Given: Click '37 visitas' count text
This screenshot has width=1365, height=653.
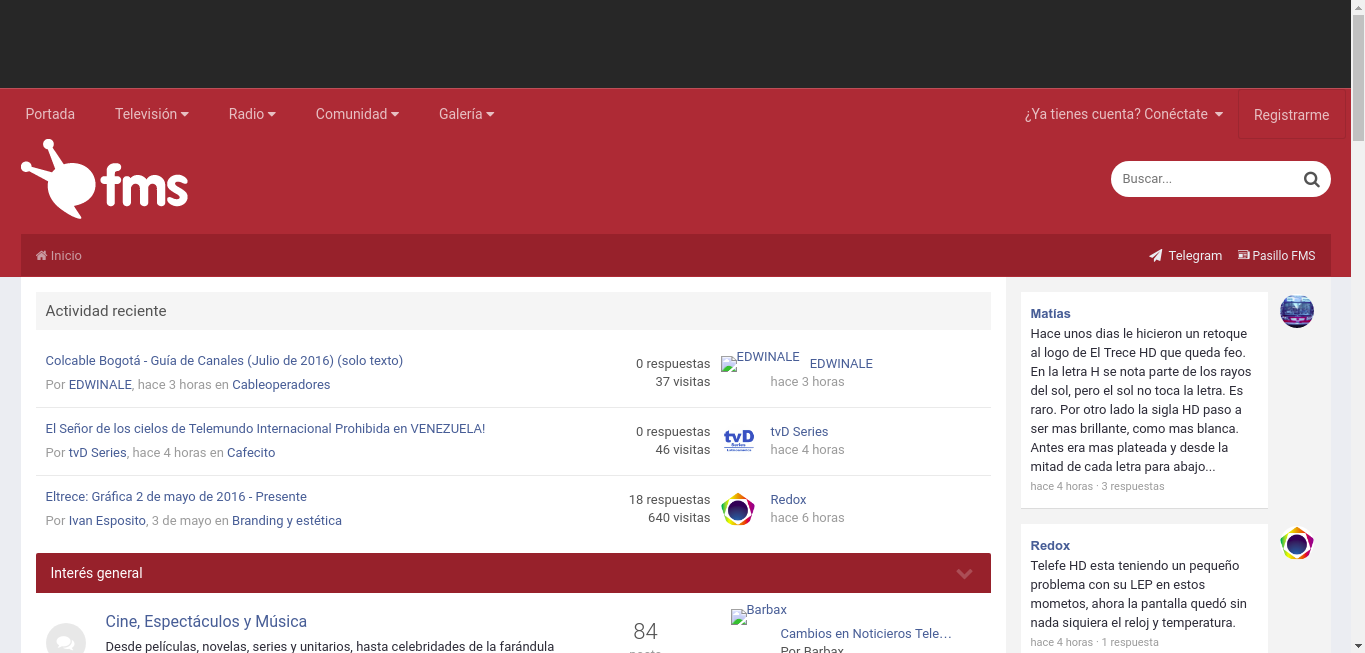Looking at the screenshot, I should (x=683, y=382).
